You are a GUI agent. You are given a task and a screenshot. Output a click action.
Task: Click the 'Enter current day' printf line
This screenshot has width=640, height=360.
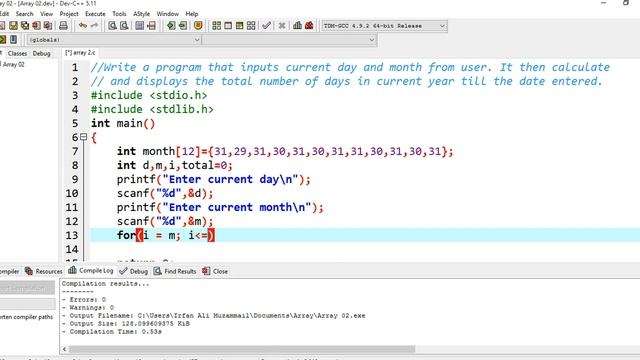click(x=213, y=179)
